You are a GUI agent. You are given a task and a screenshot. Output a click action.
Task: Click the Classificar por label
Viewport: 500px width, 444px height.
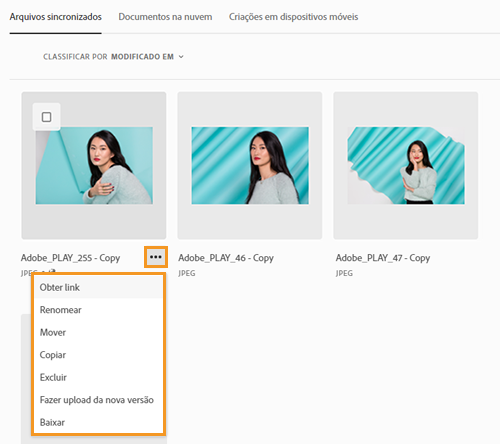tap(75, 57)
